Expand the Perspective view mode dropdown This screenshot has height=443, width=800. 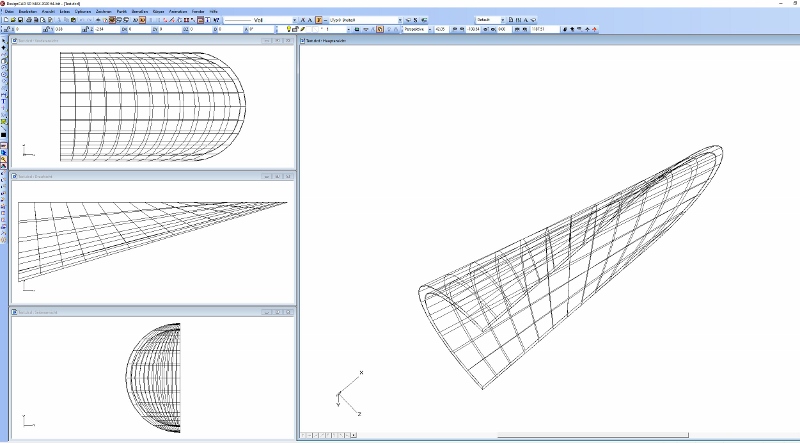(x=430, y=29)
